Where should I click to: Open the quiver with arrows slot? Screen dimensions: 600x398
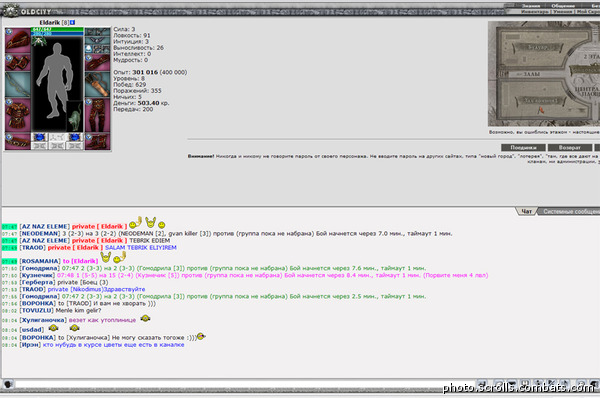97,85
